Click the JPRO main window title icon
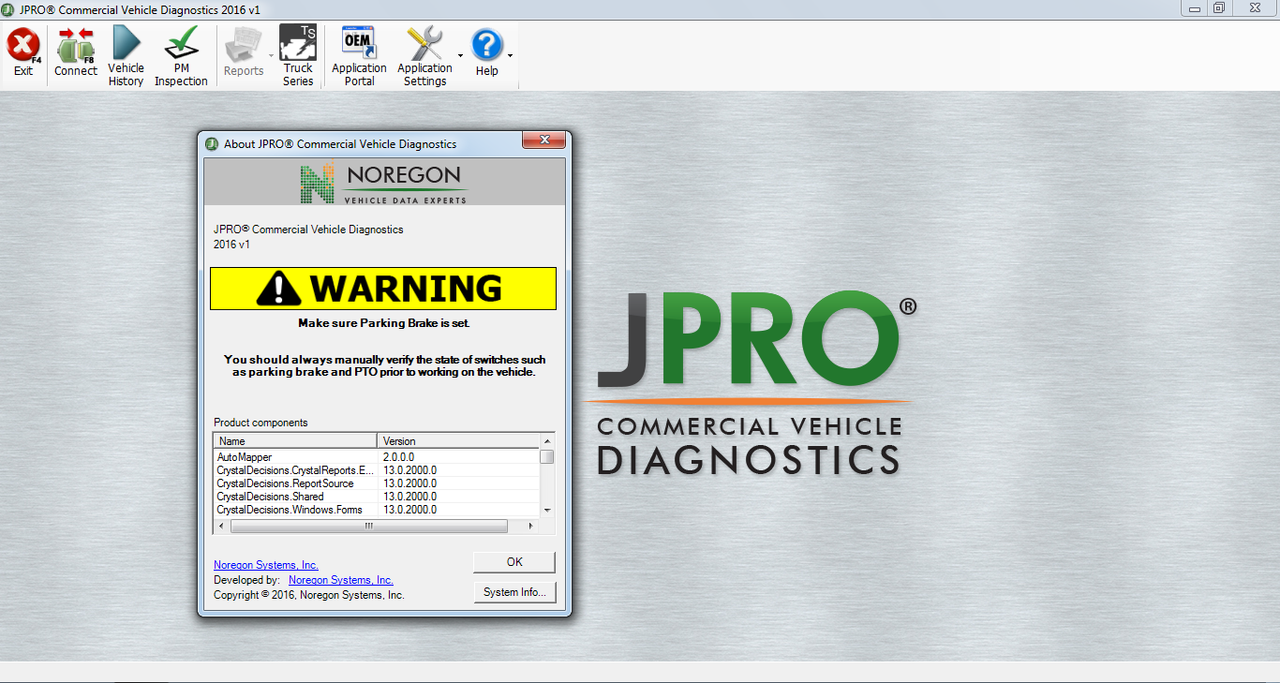The width and height of the screenshot is (1280, 683). coord(9,8)
